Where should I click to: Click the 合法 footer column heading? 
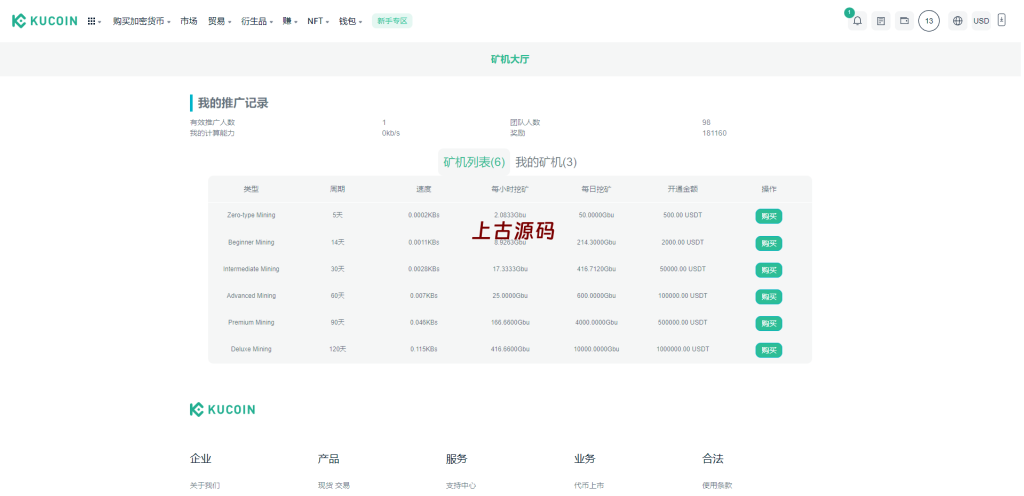pos(712,459)
